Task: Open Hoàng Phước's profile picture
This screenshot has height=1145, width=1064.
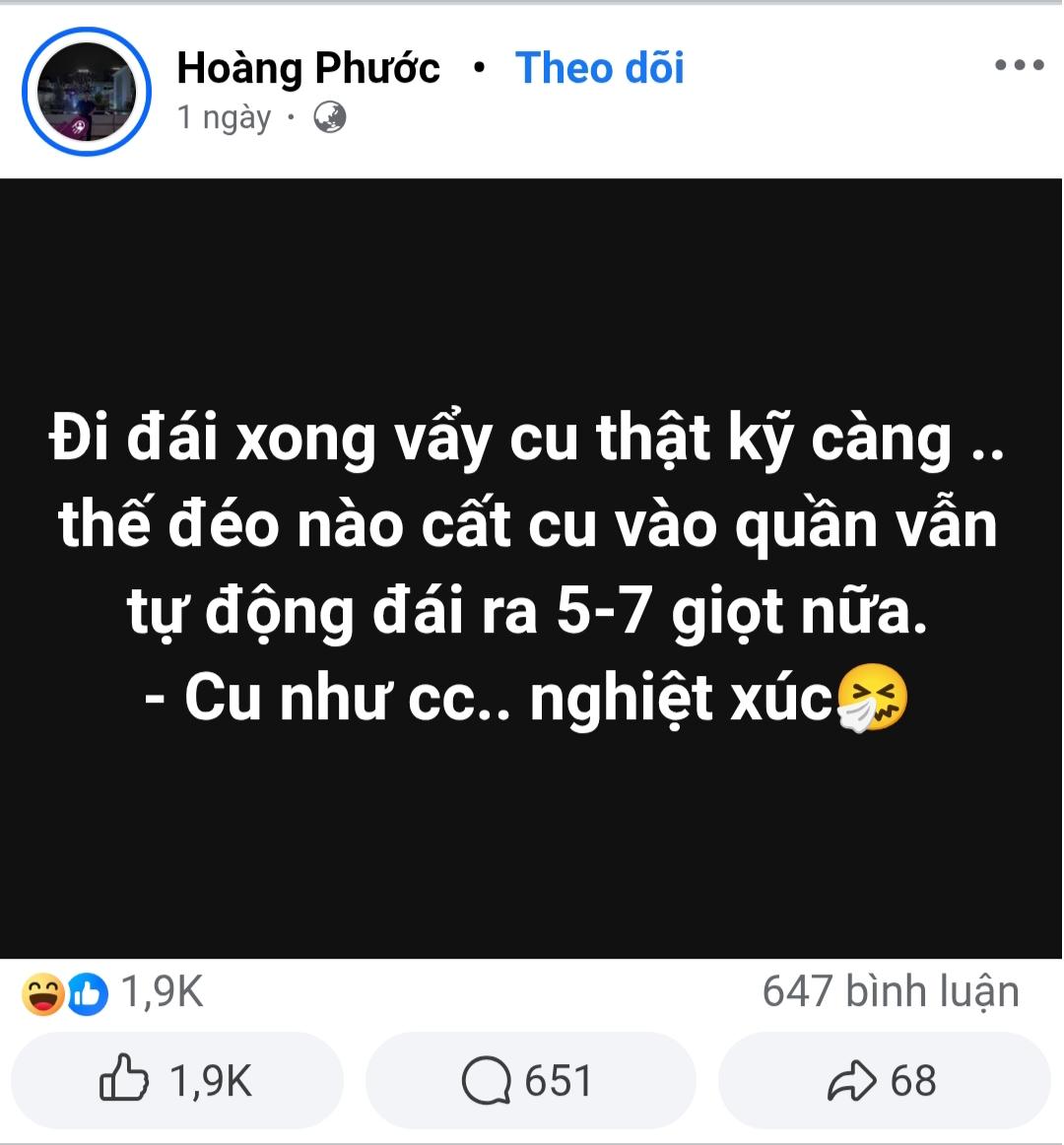Action: [86, 92]
